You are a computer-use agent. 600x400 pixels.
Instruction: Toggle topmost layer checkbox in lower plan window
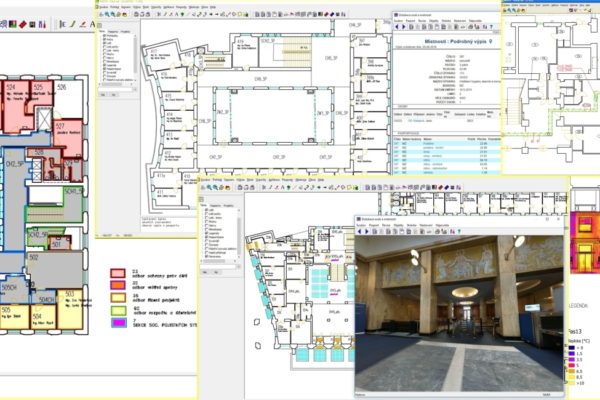pyautogui.click(x=207, y=210)
